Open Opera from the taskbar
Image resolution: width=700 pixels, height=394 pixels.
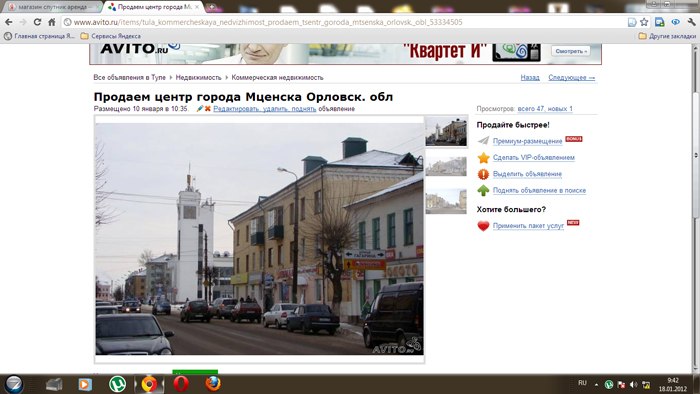click(181, 384)
